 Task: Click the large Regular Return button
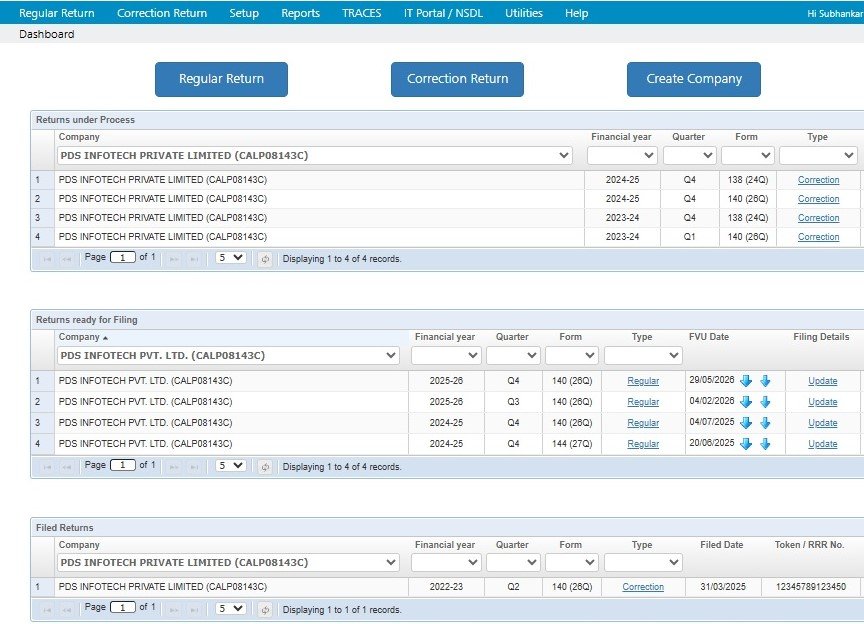click(x=222, y=79)
